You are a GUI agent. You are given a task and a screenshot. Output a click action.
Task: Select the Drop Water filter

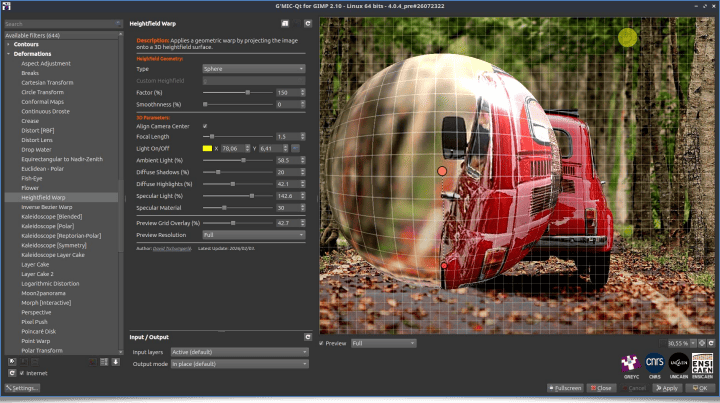pos(36,150)
